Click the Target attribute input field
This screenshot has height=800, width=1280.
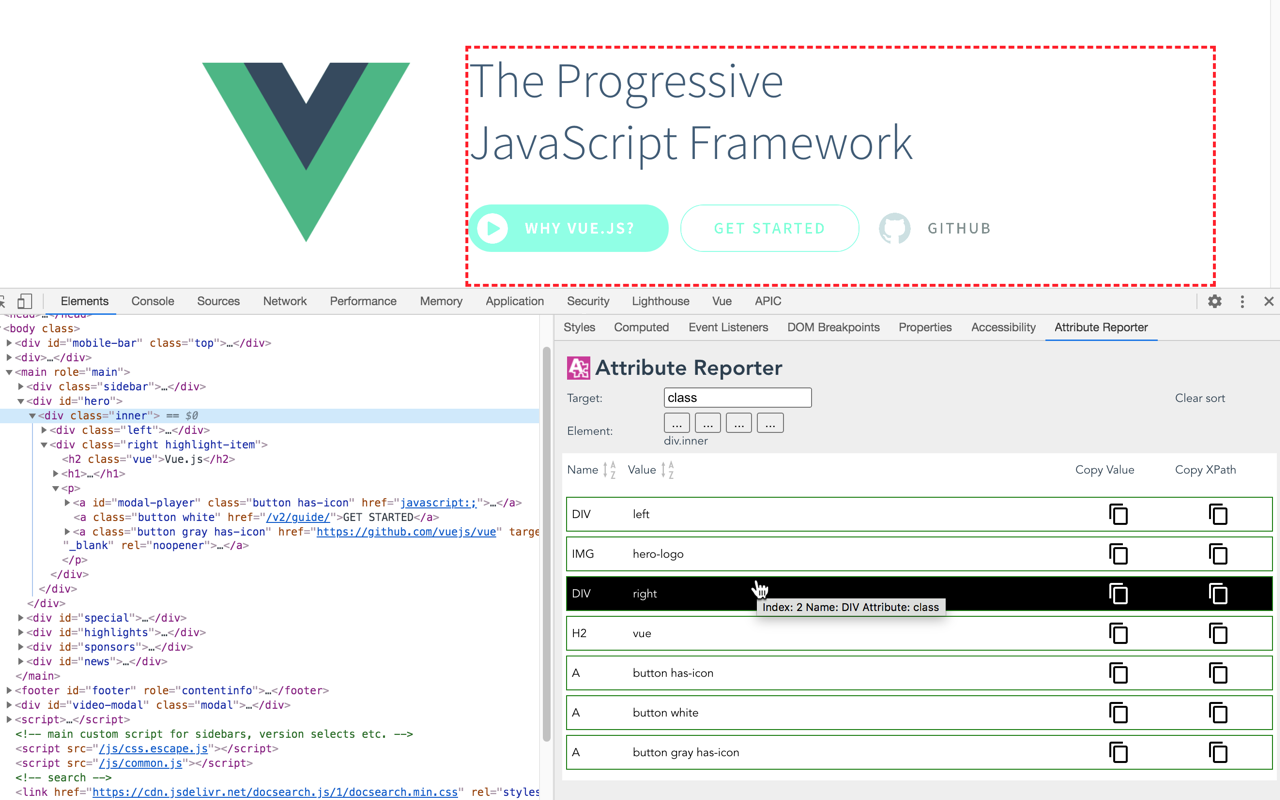pos(738,398)
